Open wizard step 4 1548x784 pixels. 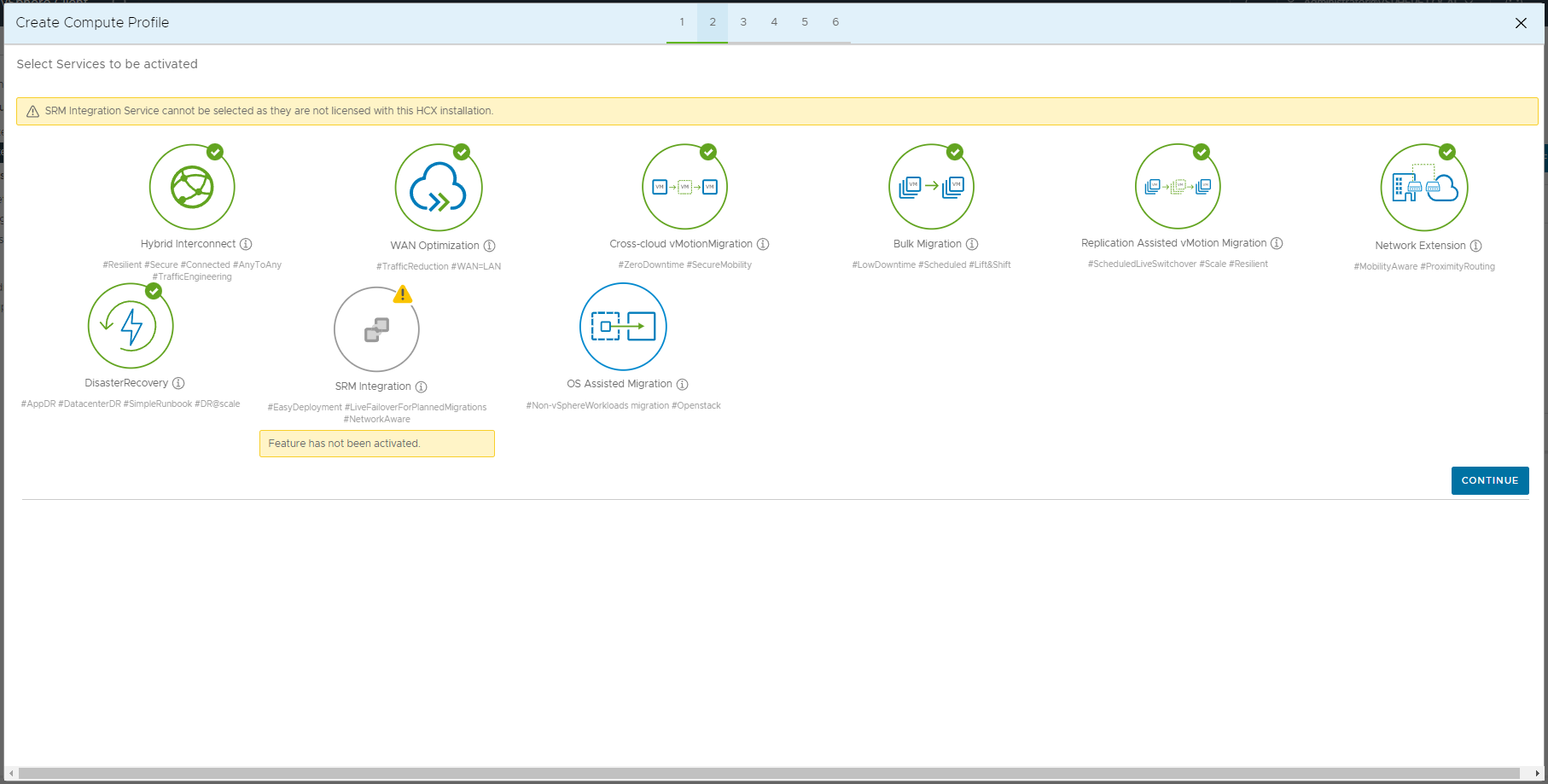click(x=774, y=22)
